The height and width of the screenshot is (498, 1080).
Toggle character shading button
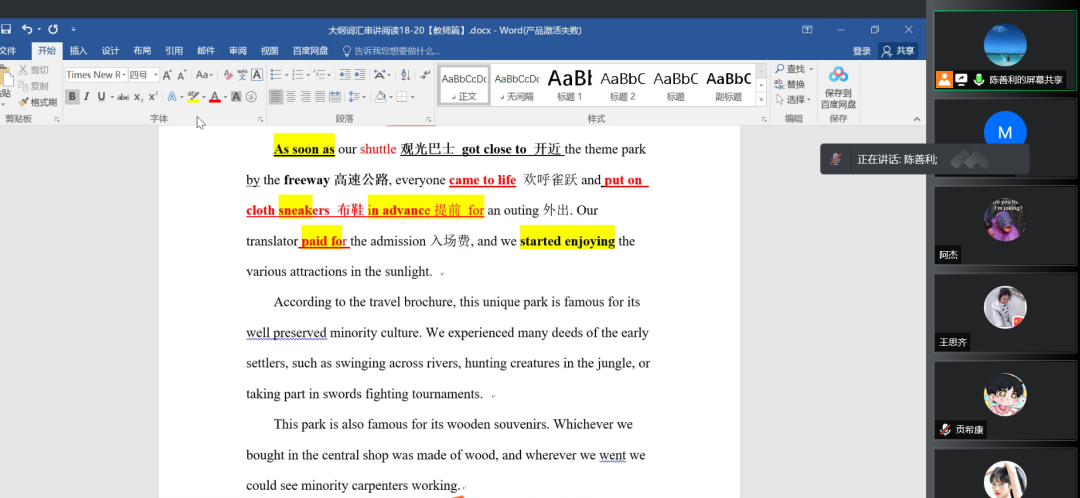236,96
